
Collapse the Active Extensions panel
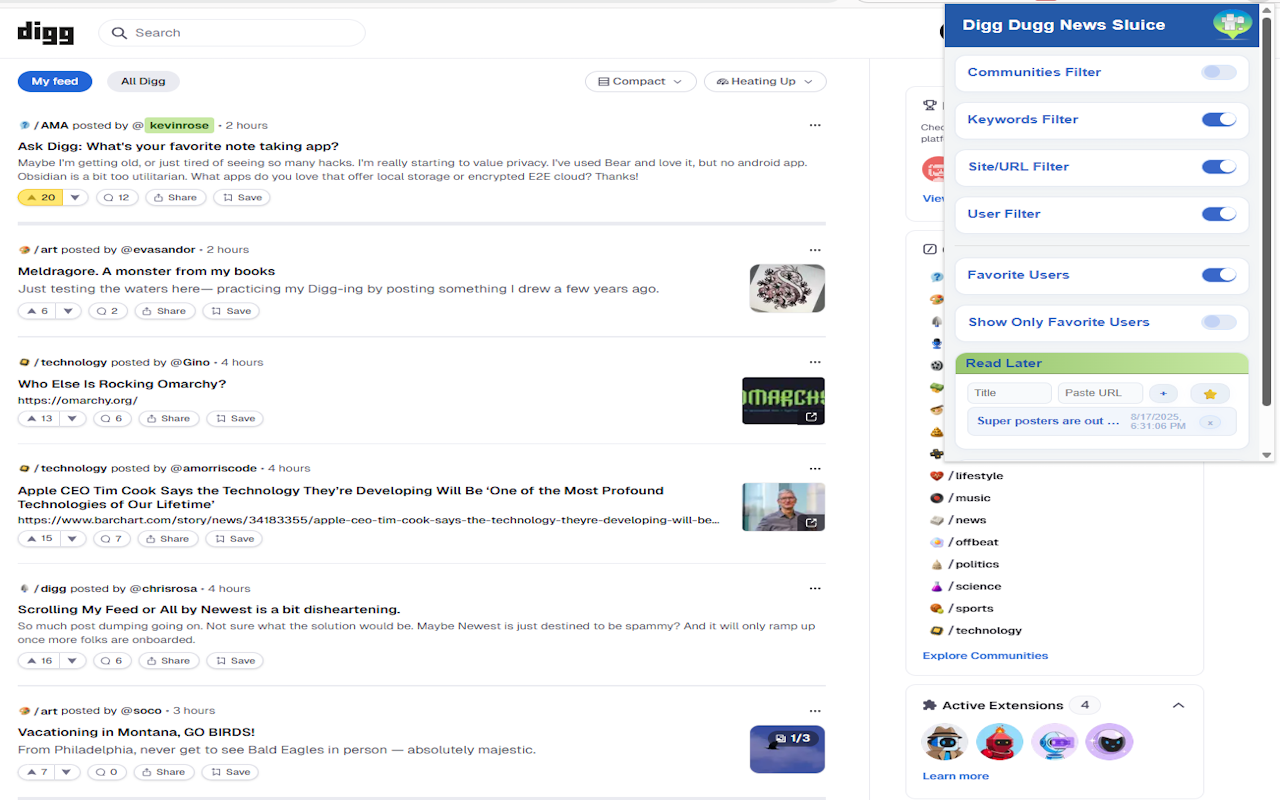1178,705
